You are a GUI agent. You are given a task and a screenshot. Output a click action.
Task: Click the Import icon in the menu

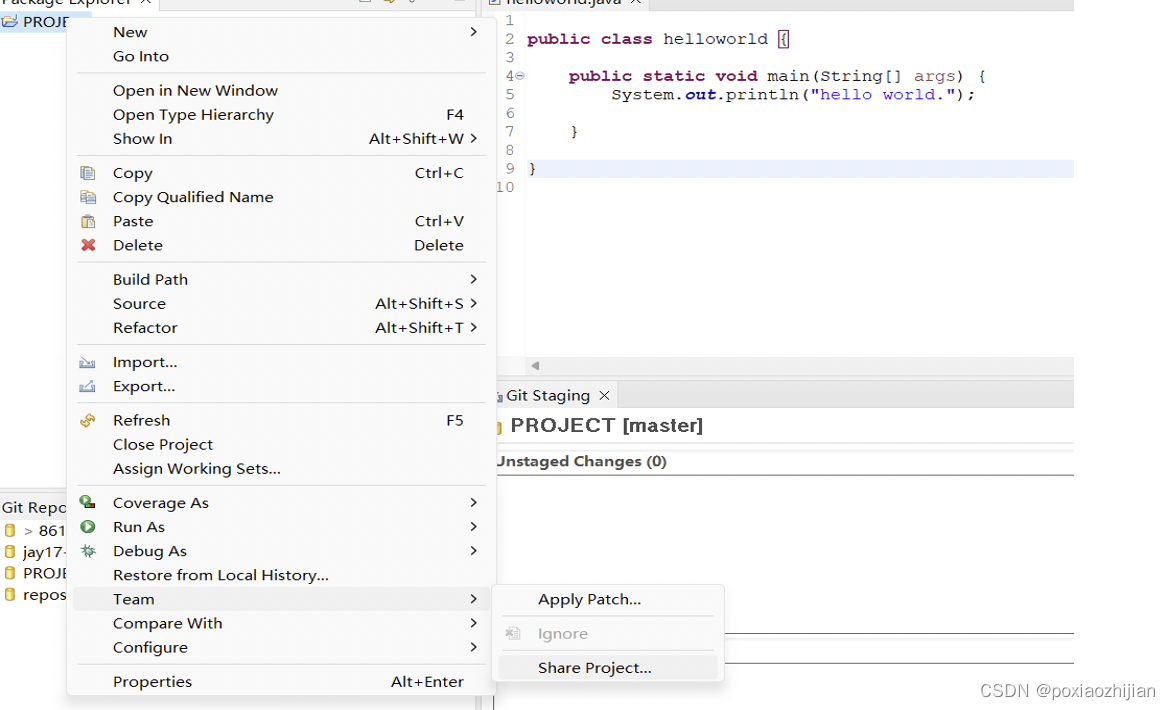click(x=88, y=362)
